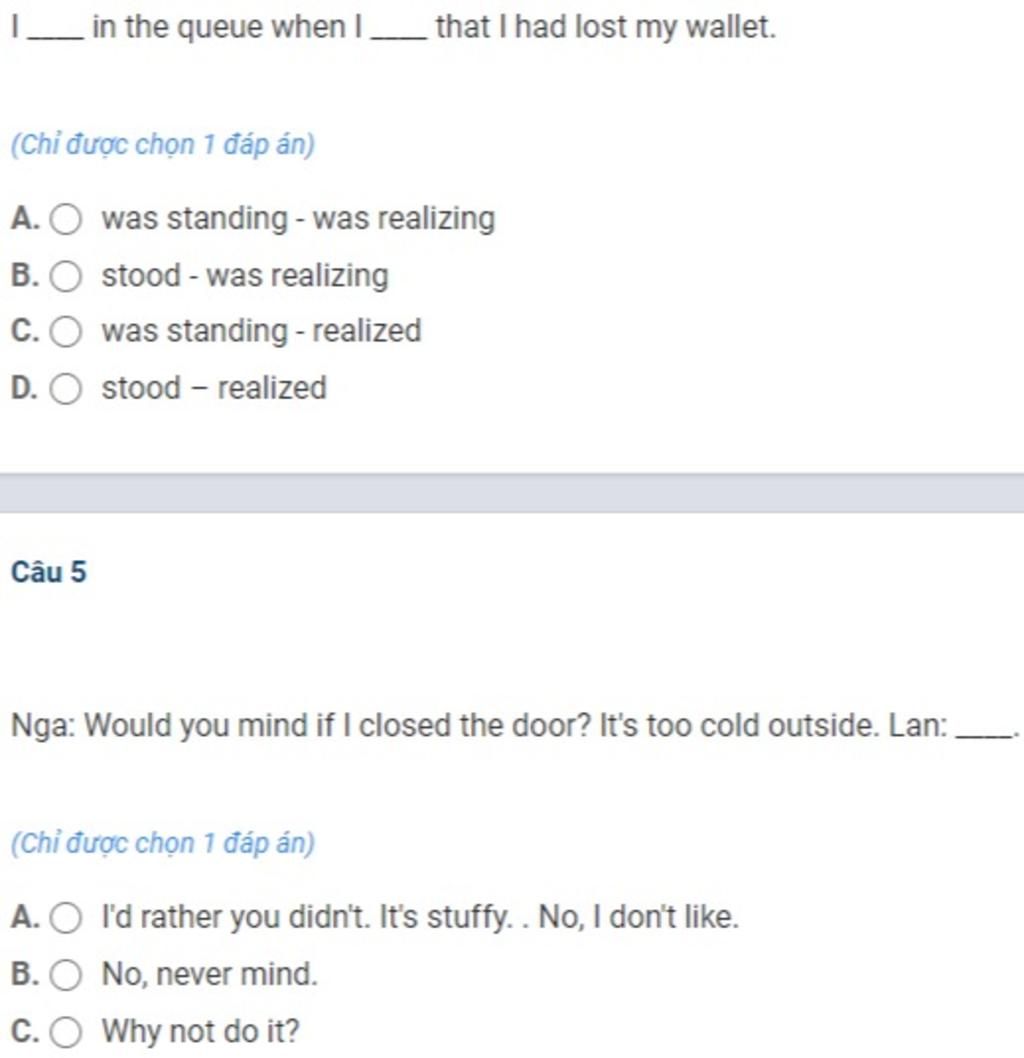Click the 'Câu 5' question heading
Viewport: 1024px width, 1058px height.
tap(49, 572)
